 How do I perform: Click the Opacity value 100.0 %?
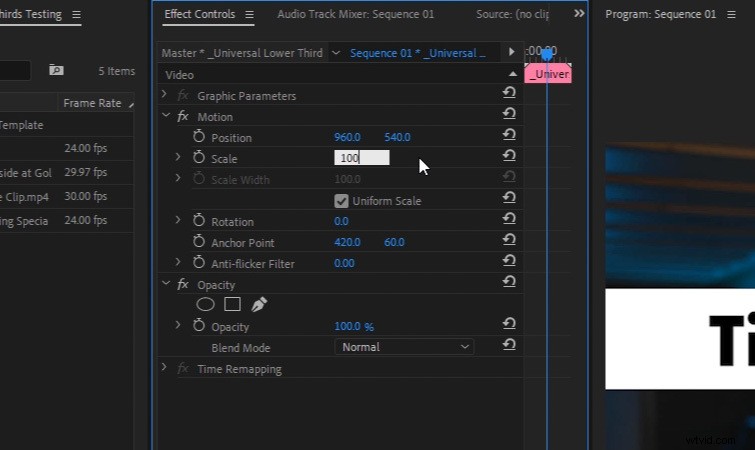point(354,326)
